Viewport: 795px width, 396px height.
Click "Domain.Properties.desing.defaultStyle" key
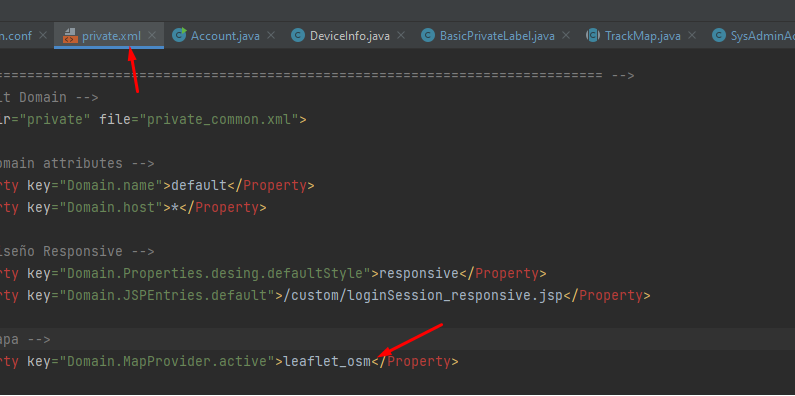pos(215,273)
